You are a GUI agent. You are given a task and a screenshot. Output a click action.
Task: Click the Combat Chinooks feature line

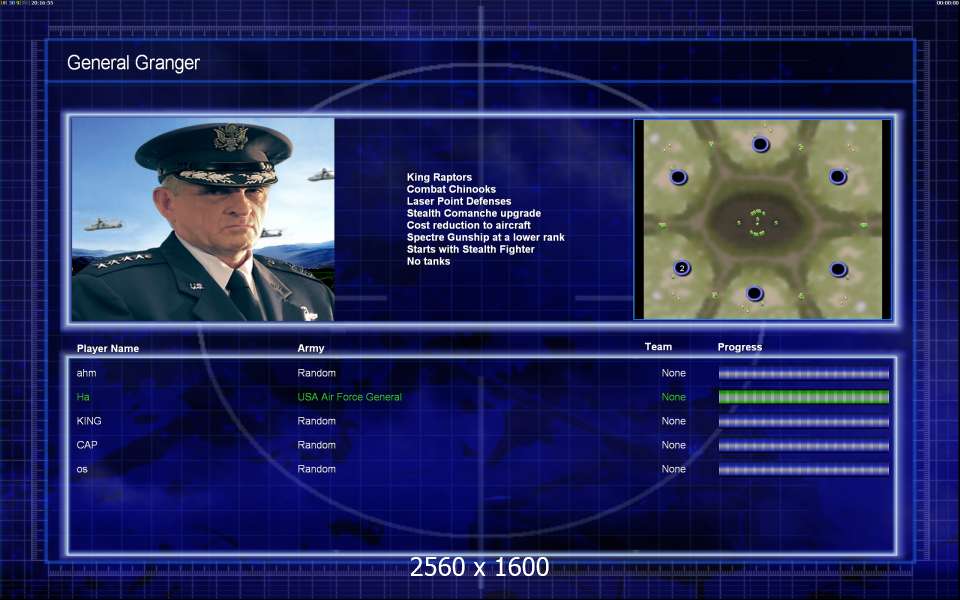pos(451,189)
